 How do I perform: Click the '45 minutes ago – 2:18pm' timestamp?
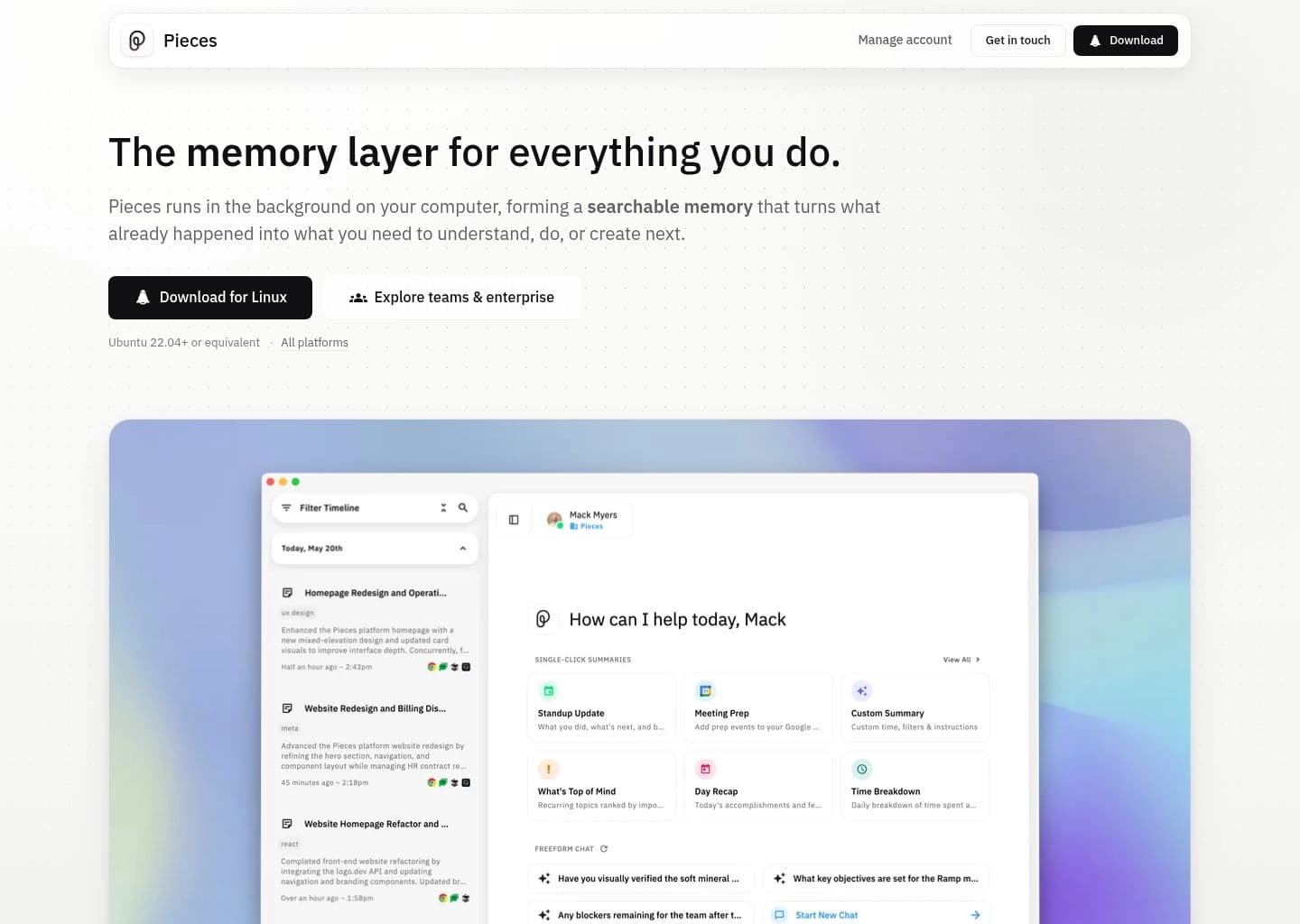[325, 782]
